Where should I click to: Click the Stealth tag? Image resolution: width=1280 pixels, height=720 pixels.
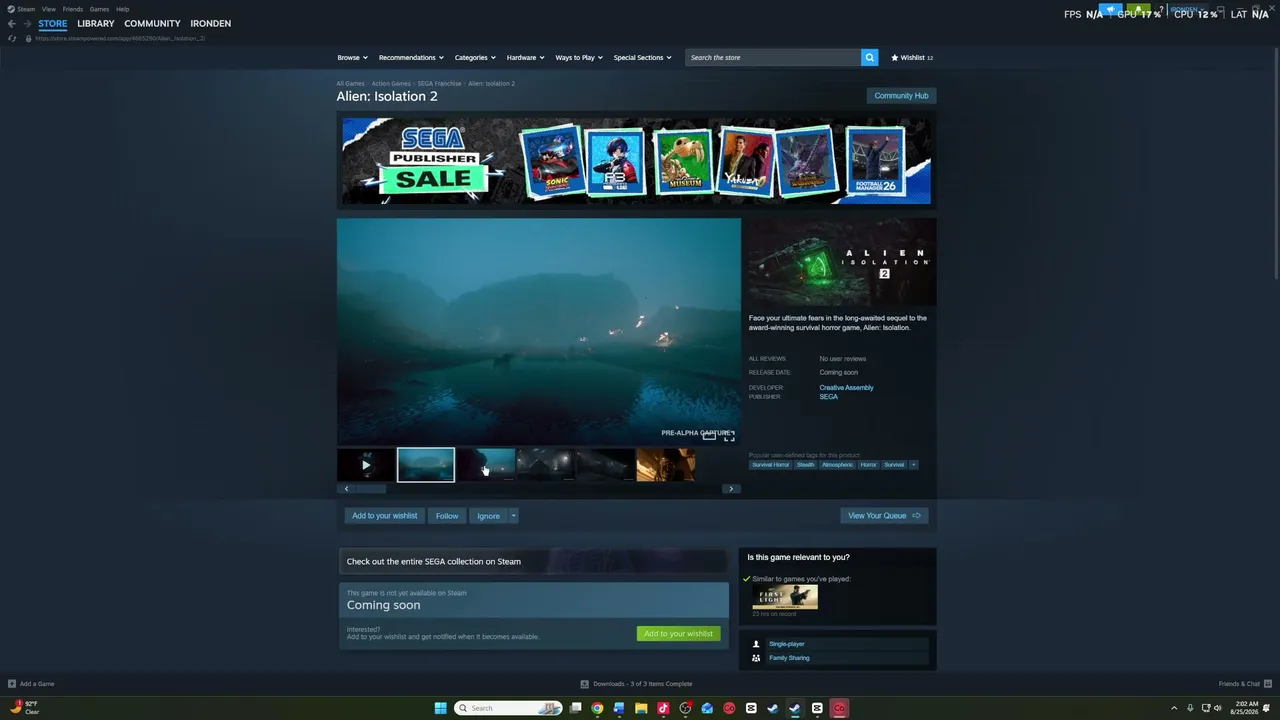tap(806, 464)
